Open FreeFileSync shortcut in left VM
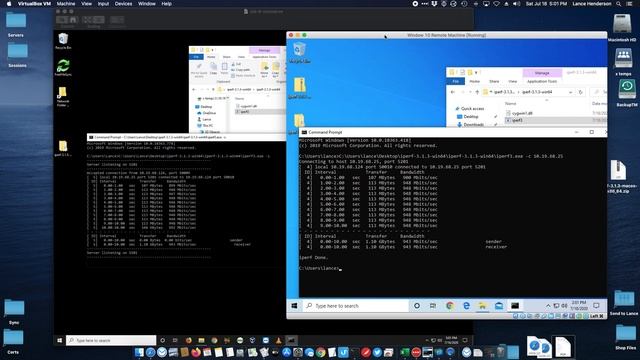 click(x=63, y=68)
